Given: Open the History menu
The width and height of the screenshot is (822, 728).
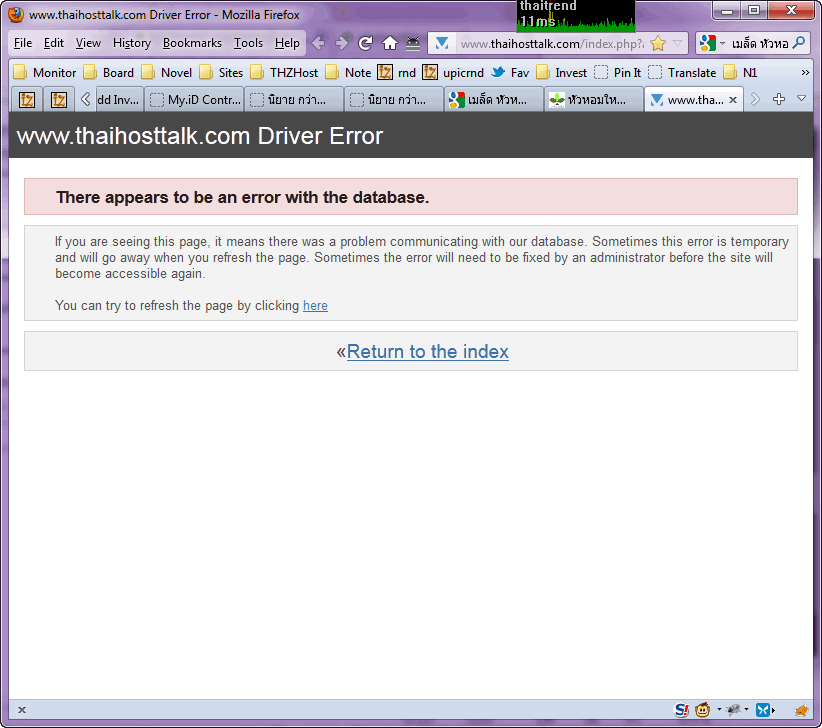Looking at the screenshot, I should 132,43.
